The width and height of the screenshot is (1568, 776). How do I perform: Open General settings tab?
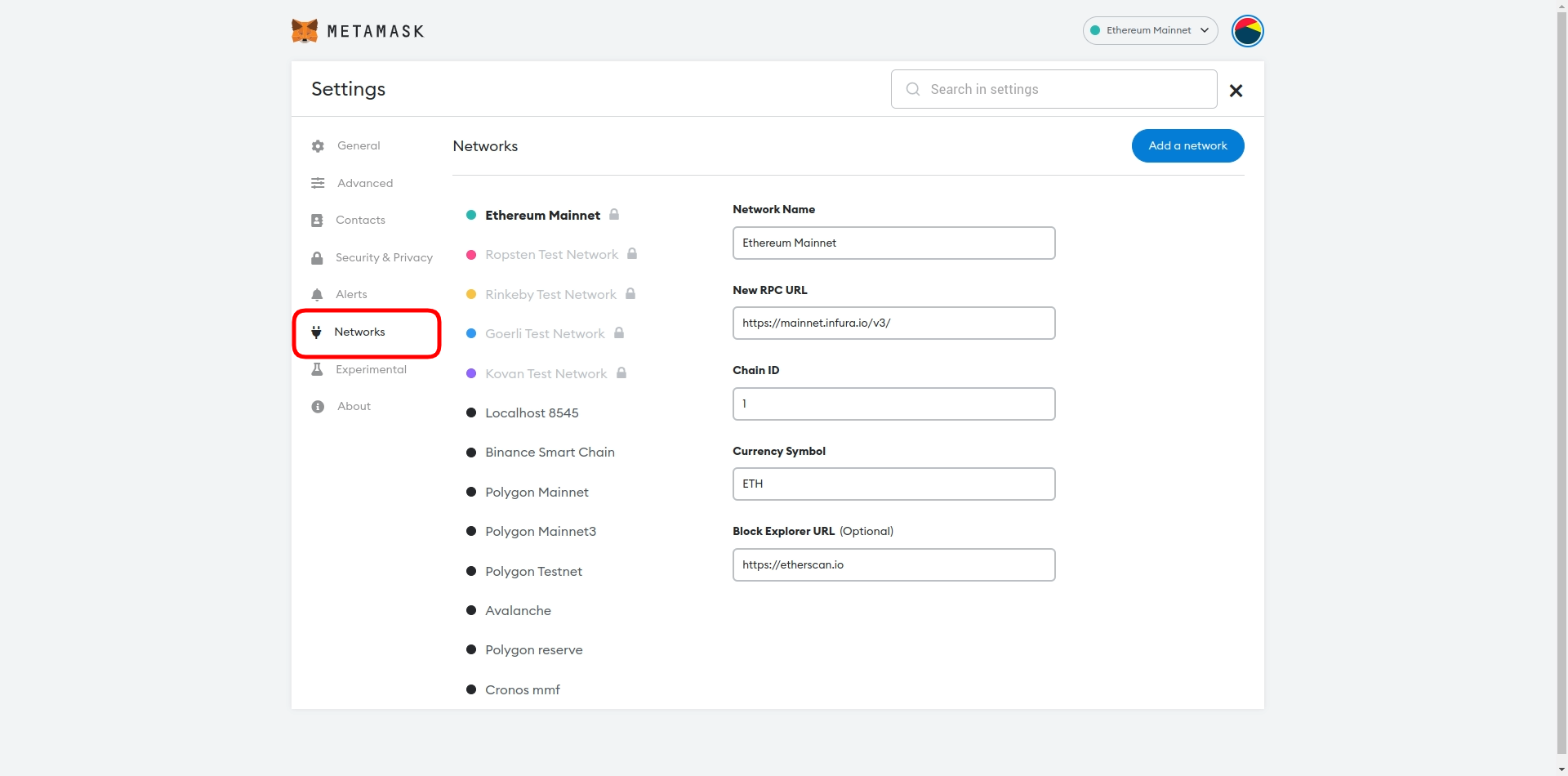pyautogui.click(x=359, y=145)
